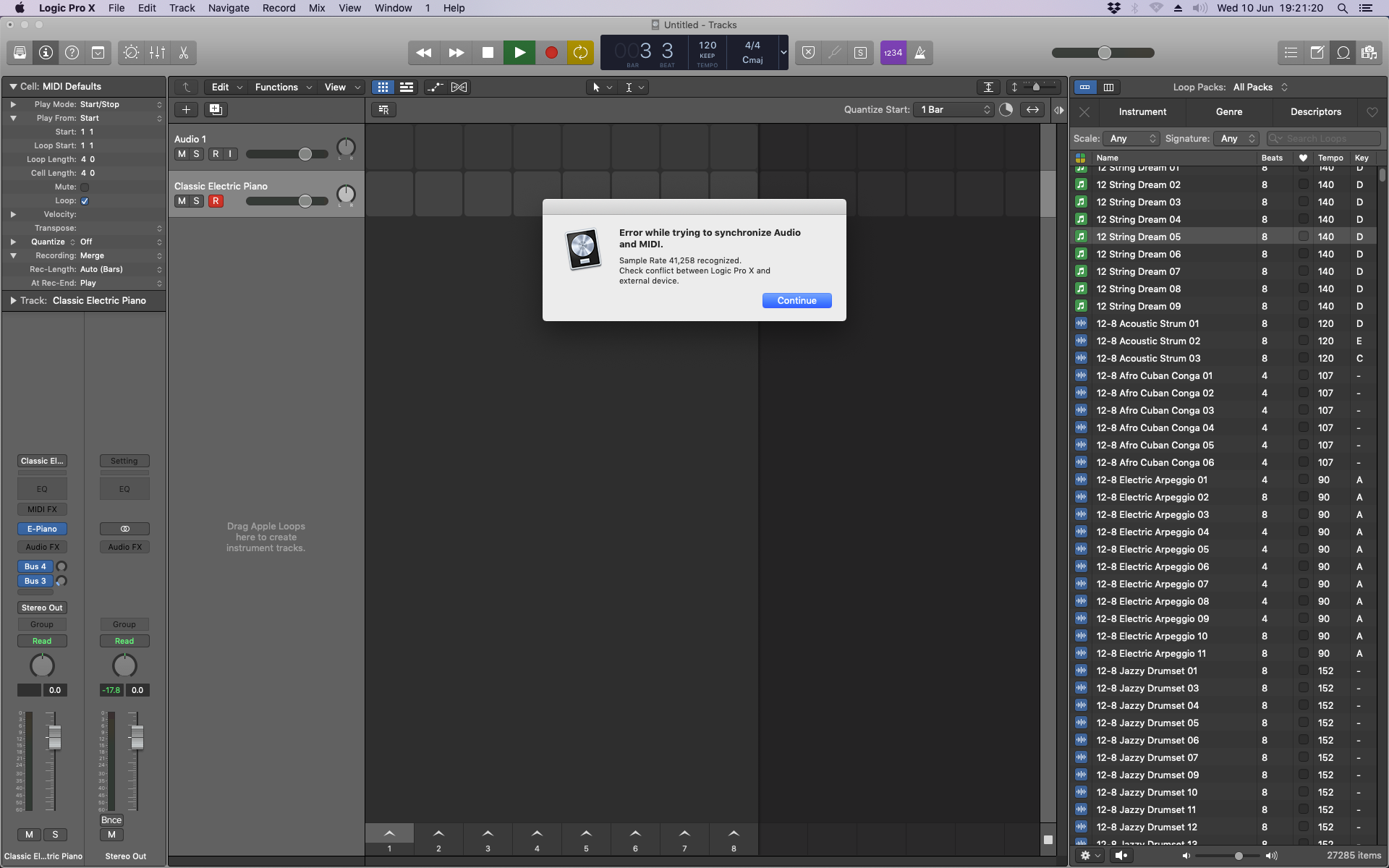This screenshot has height=868, width=1389.
Task: Open the Library panel icon
Action: point(20,53)
